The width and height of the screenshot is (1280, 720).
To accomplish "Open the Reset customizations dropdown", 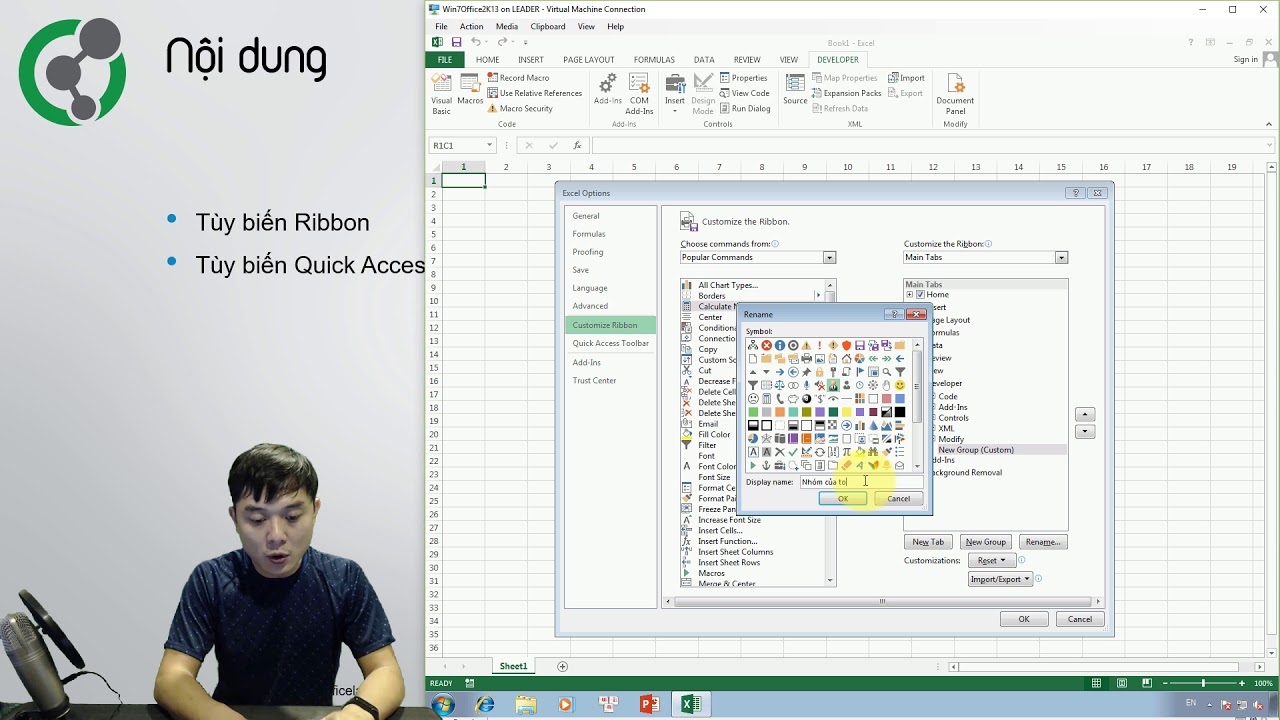I will (x=991, y=560).
